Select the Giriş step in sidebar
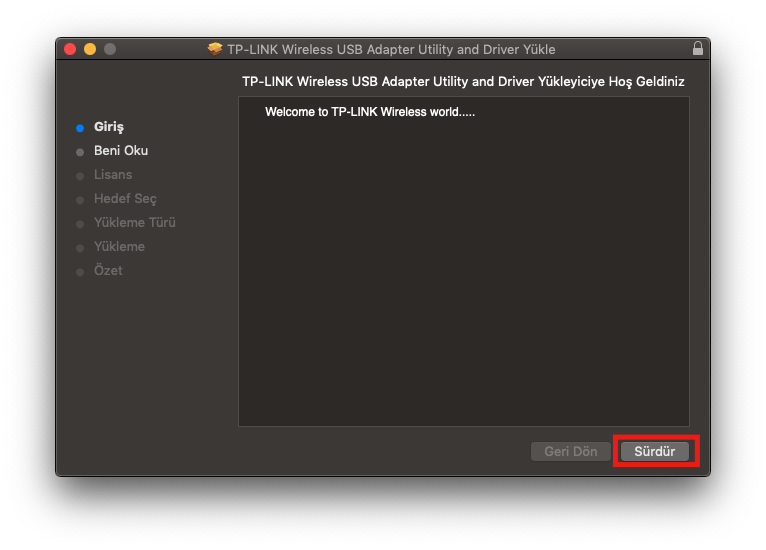This screenshot has height=550, width=766. (109, 127)
